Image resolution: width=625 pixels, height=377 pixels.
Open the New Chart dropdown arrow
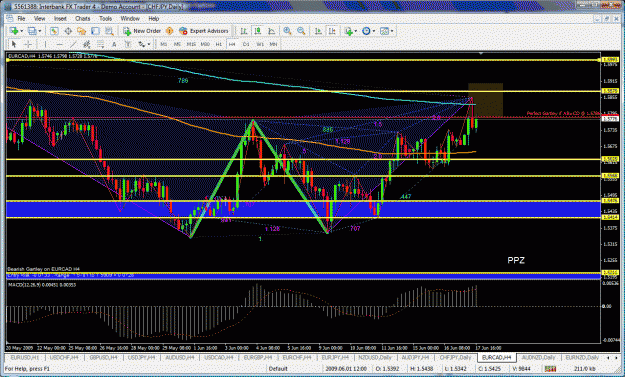tap(21, 31)
